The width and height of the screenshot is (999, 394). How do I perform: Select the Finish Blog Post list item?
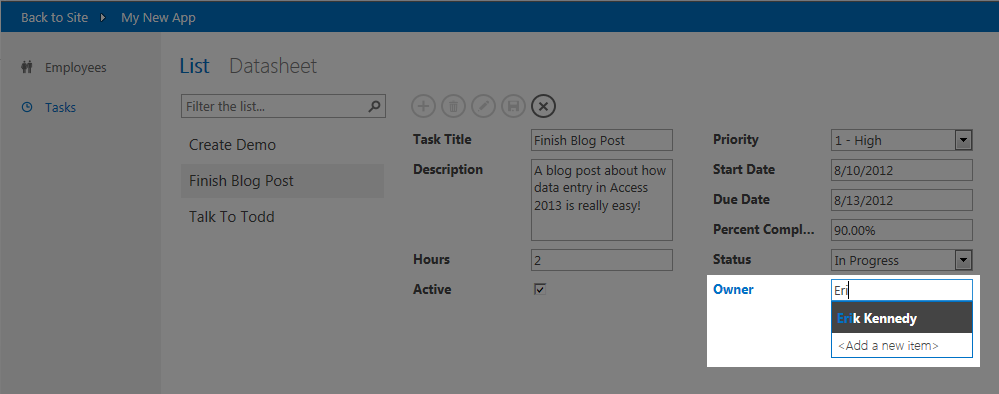coord(282,181)
